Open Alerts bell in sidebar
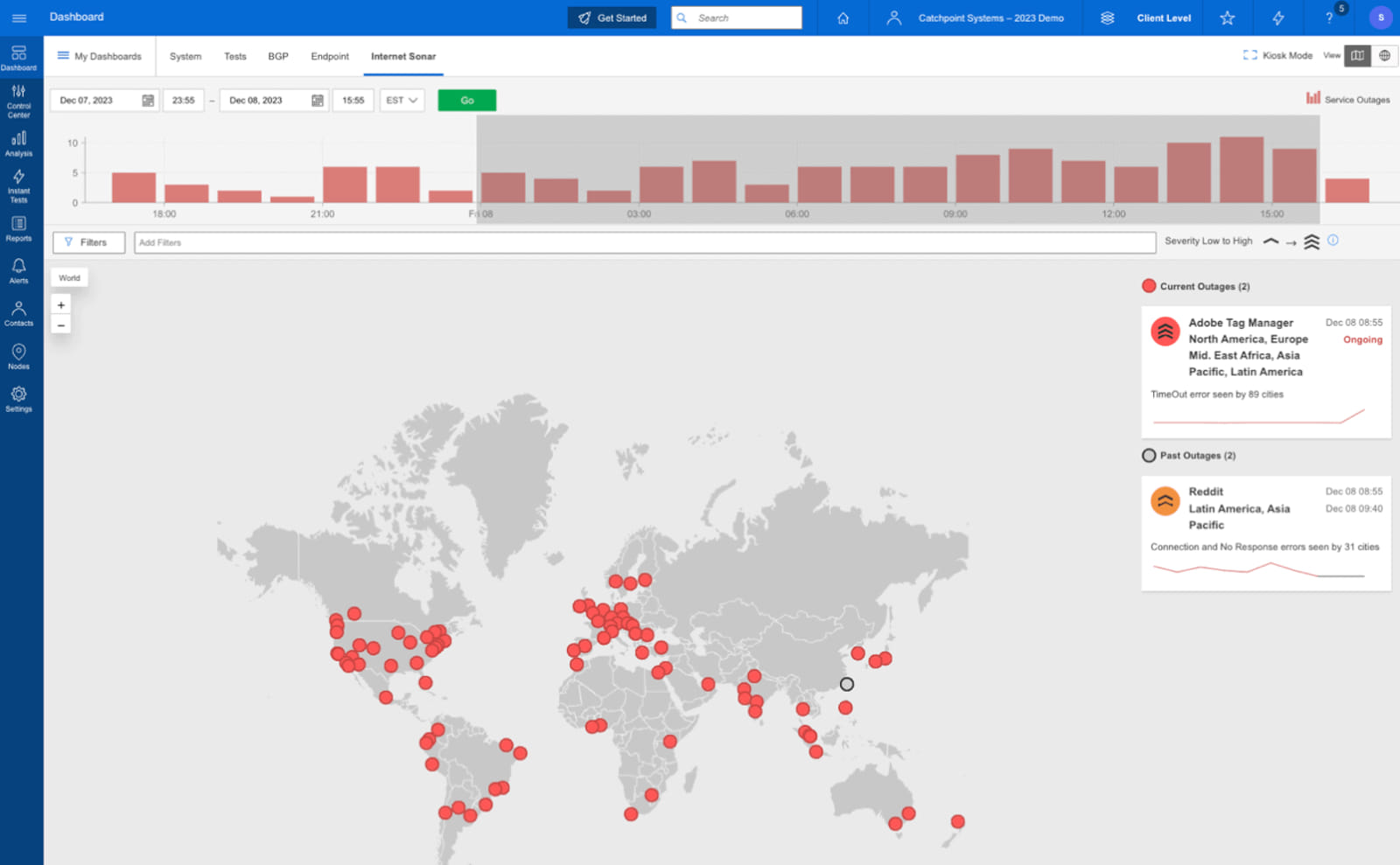Viewport: 1400px width, 865px height. (x=18, y=271)
